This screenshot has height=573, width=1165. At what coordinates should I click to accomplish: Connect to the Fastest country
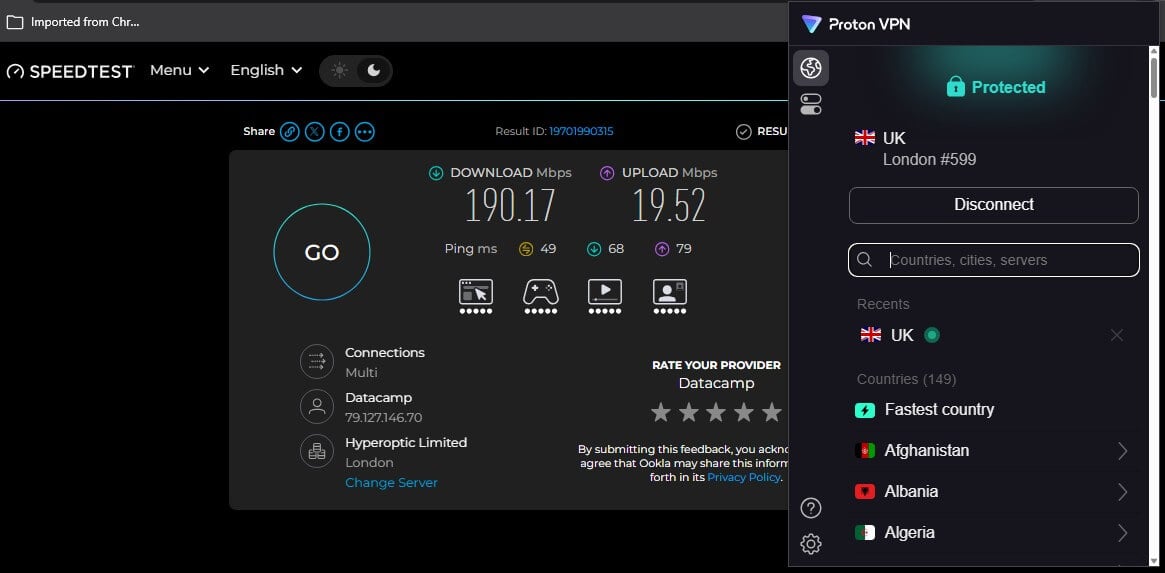coord(993,410)
